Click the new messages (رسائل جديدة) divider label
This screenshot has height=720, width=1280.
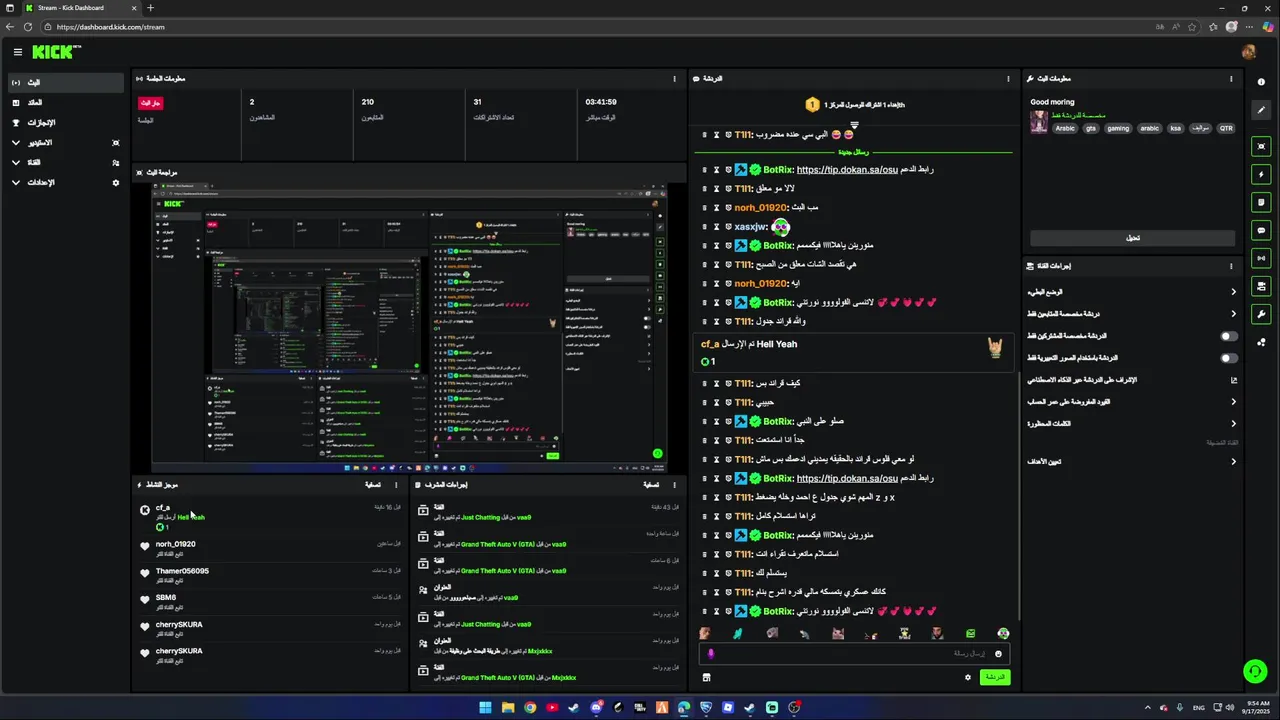point(853,153)
